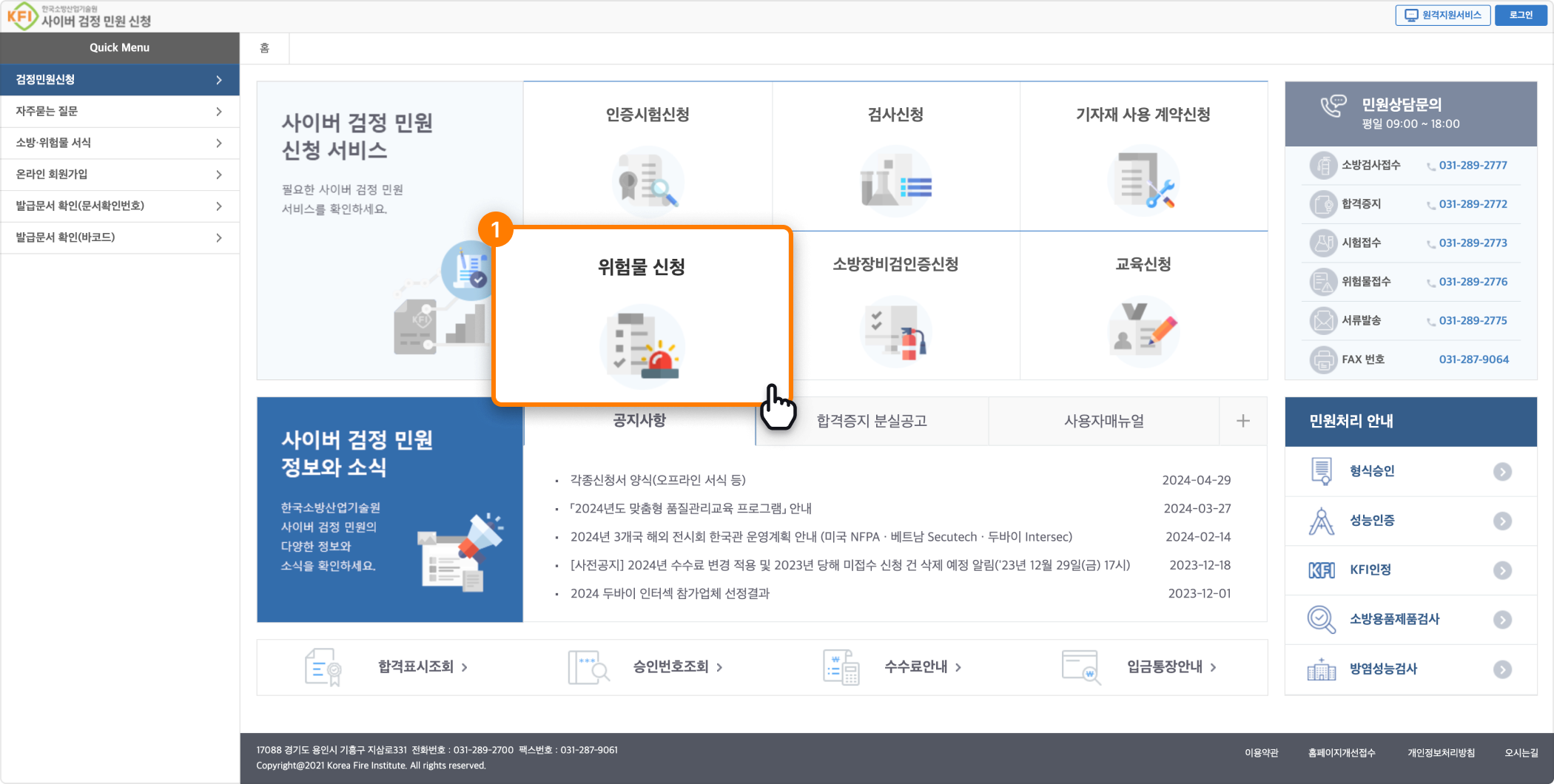Click the 교육신청 pencil icon
This screenshot has width=1554, height=784.
[1143, 331]
